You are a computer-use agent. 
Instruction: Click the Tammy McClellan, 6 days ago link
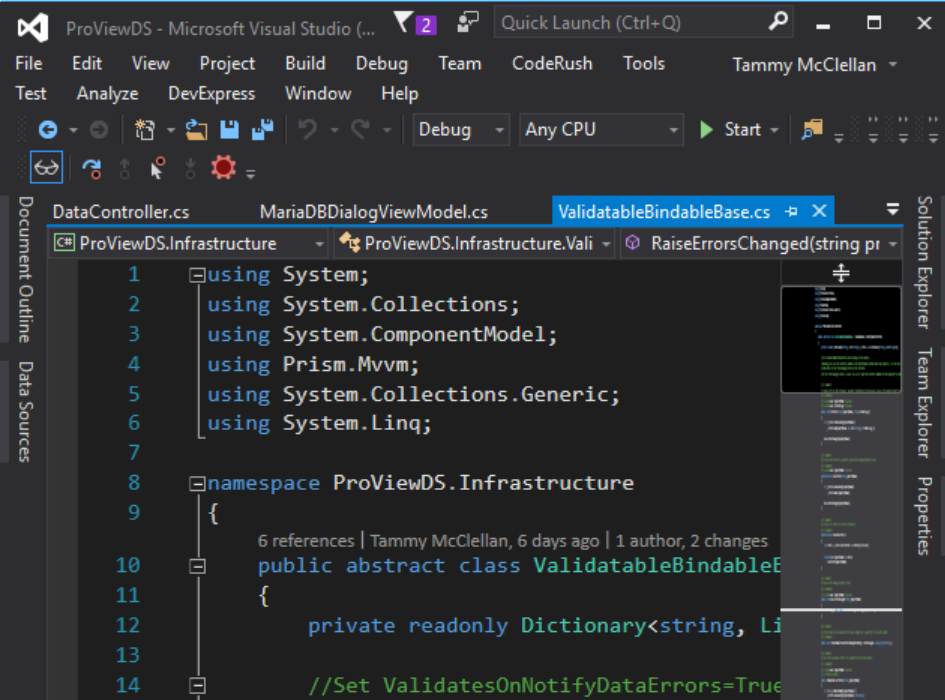pos(485,540)
